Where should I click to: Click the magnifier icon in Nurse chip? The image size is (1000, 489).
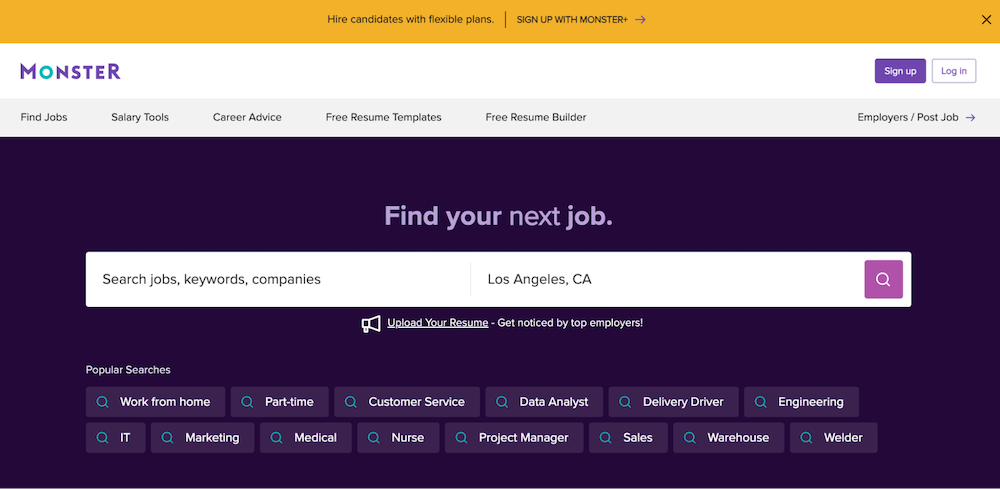(374, 438)
